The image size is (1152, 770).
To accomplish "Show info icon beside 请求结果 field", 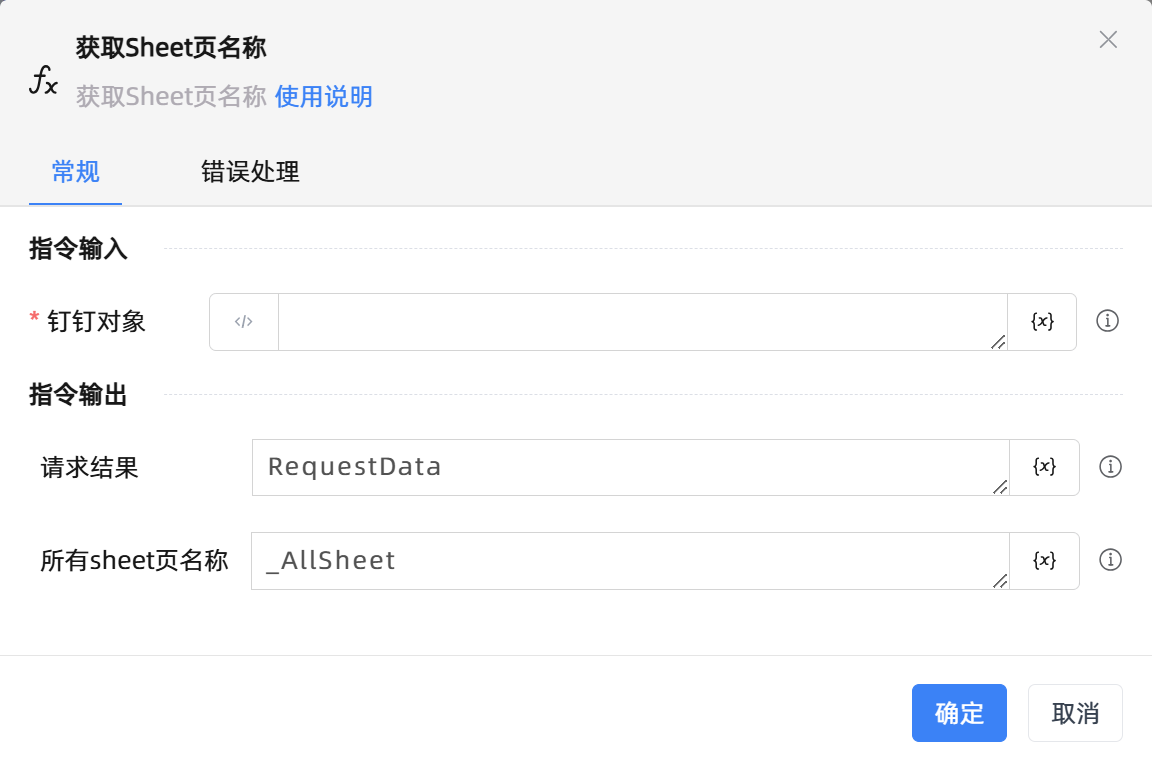I will (1110, 467).
